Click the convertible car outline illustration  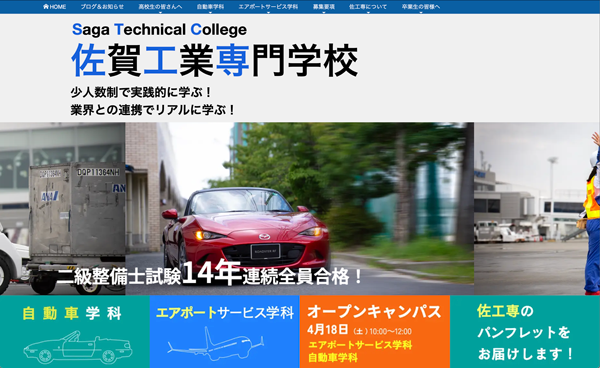click(x=78, y=347)
